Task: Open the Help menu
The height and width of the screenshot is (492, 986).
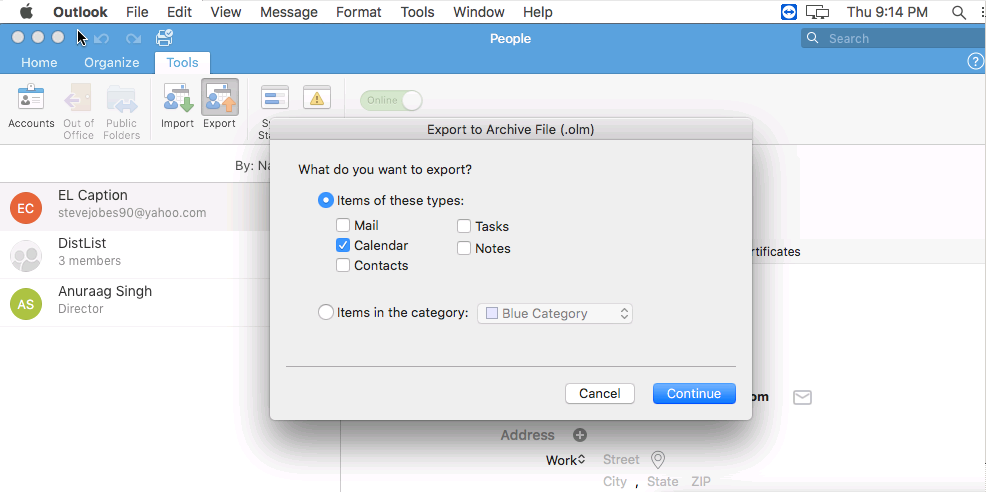Action: (538, 12)
